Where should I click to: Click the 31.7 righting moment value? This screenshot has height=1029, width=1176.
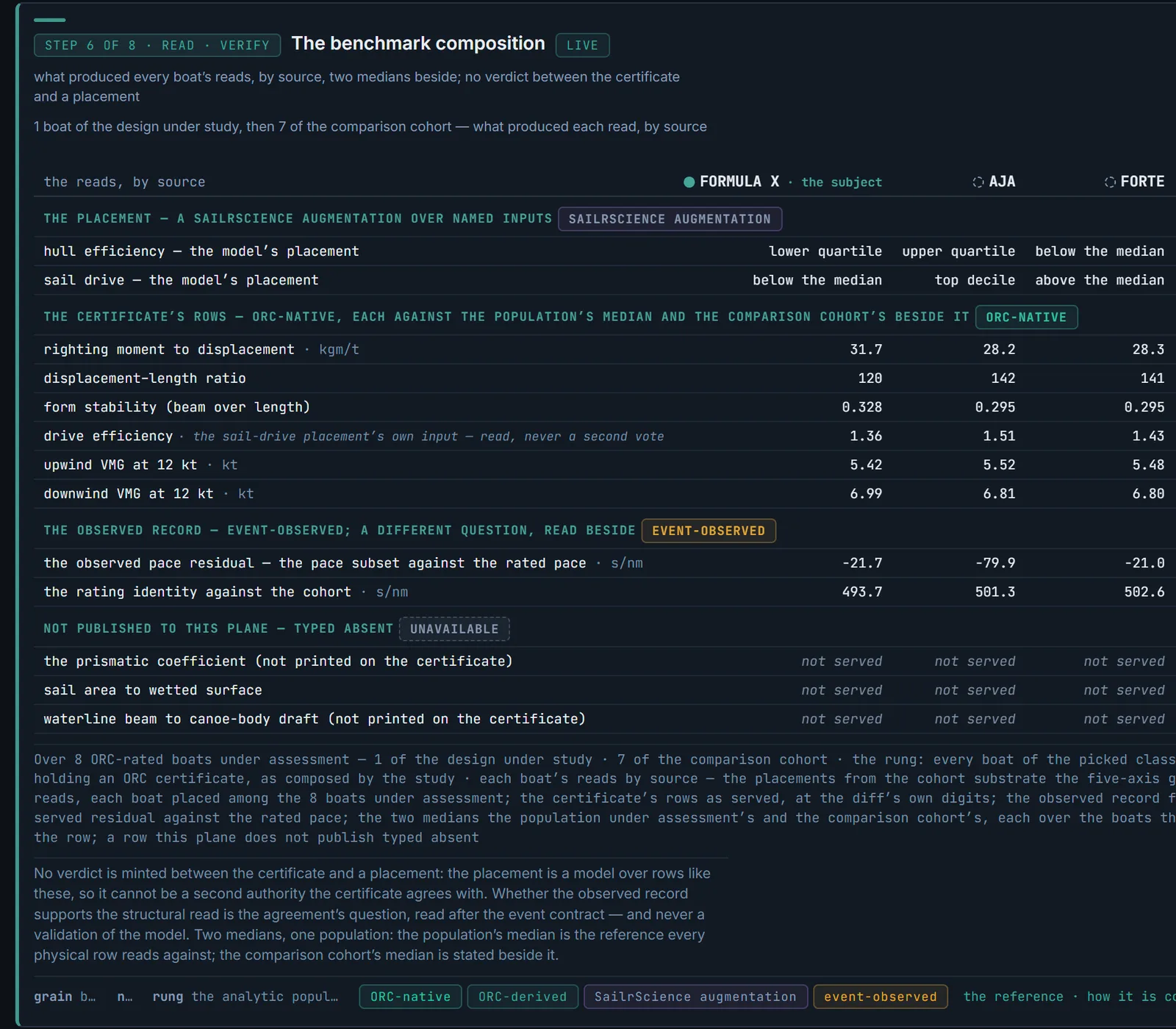tap(866, 350)
